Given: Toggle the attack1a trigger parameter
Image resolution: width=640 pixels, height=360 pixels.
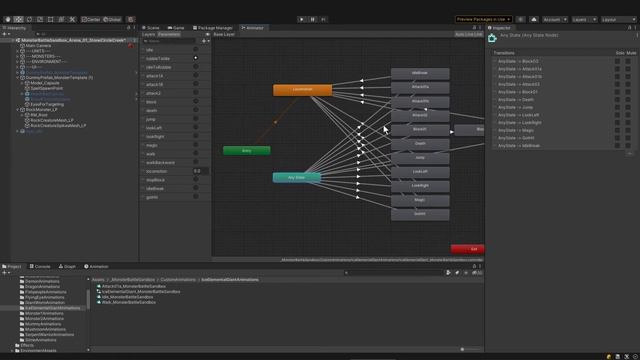Looking at the screenshot, I should click(196, 76).
